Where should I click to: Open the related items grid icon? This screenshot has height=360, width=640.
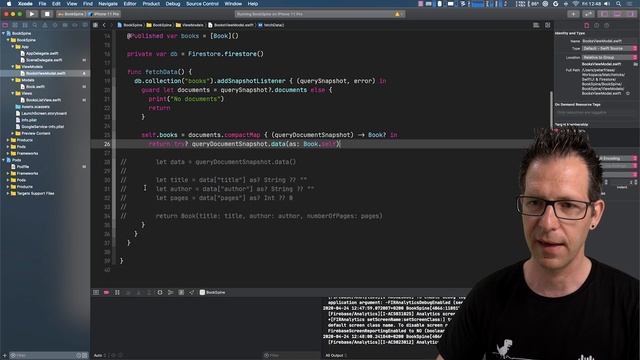click(x=95, y=25)
